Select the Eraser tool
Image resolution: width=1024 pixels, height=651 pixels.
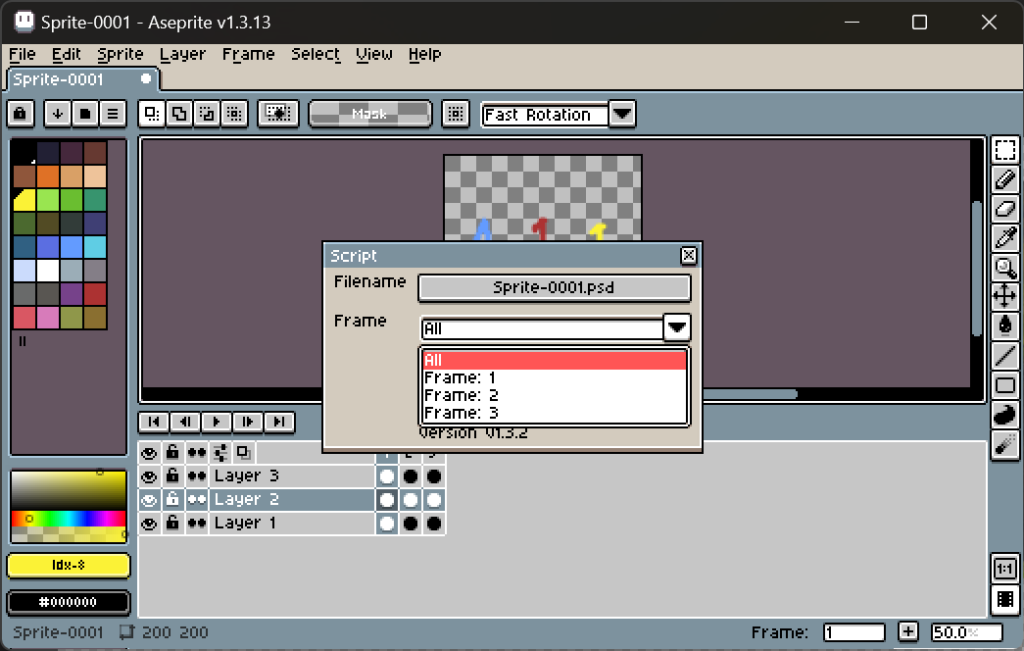click(1004, 209)
